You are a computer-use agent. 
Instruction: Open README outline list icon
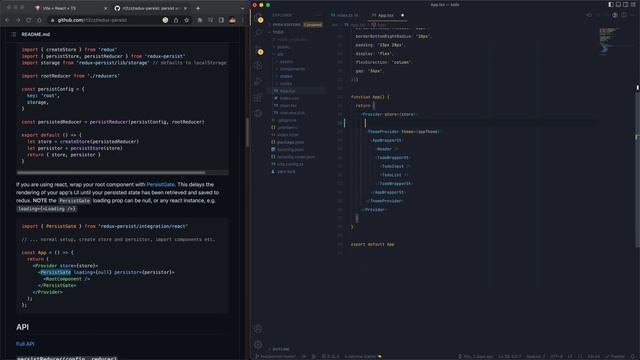13,34
